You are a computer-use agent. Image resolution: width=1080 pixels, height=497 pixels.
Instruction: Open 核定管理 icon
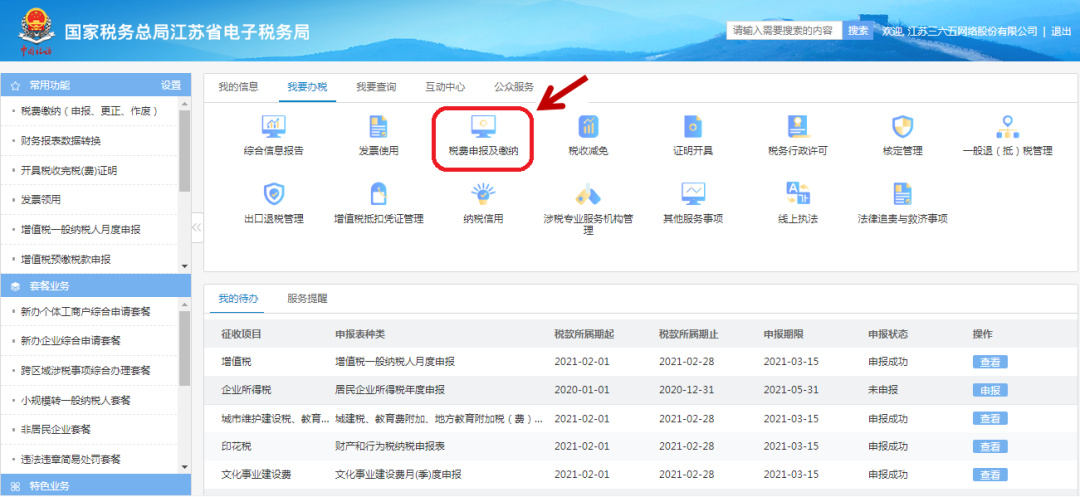click(902, 127)
